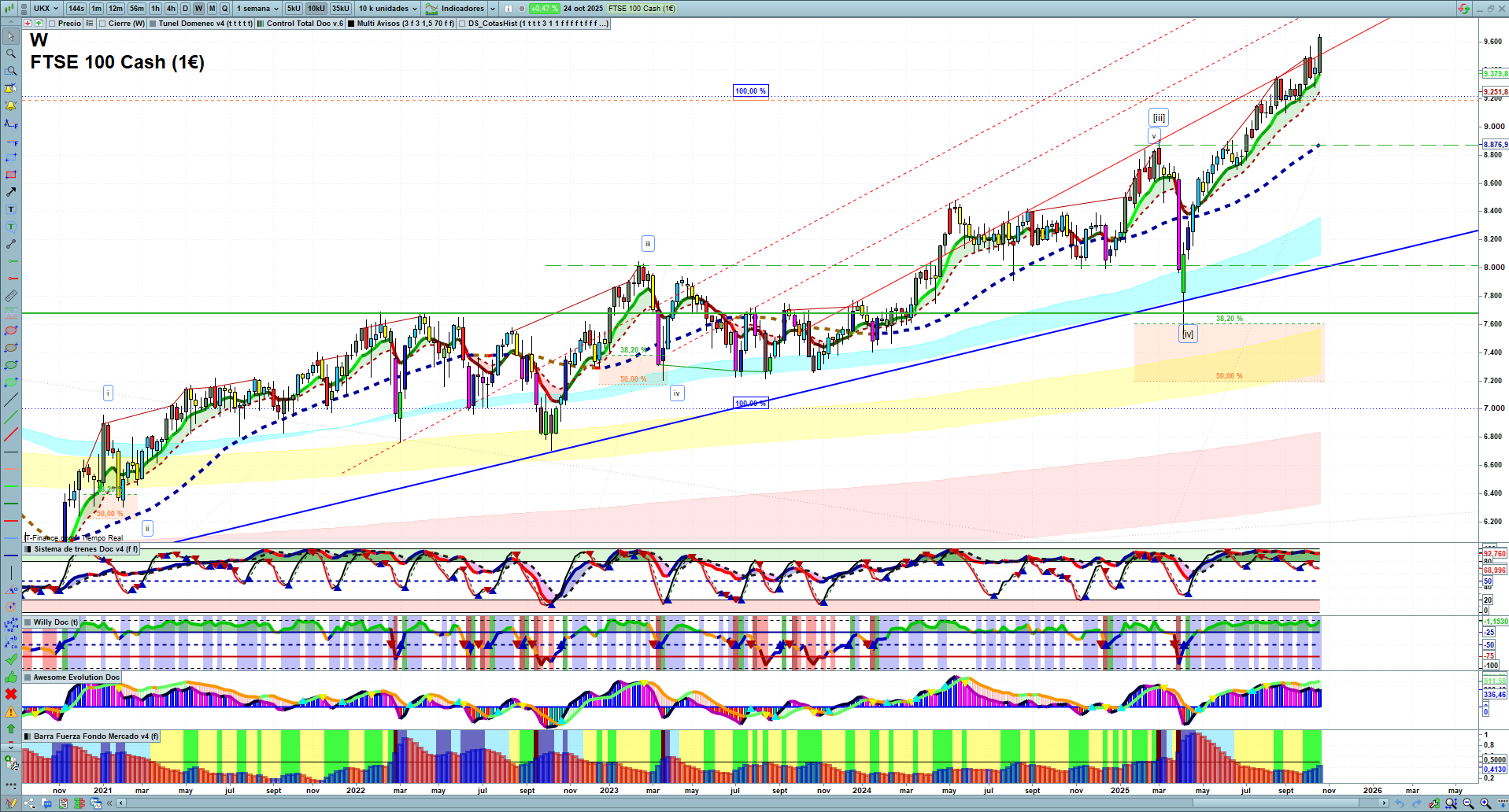Collapse the indicator label bar chevron
This screenshot has height=812, width=1509.
(x=10, y=24)
